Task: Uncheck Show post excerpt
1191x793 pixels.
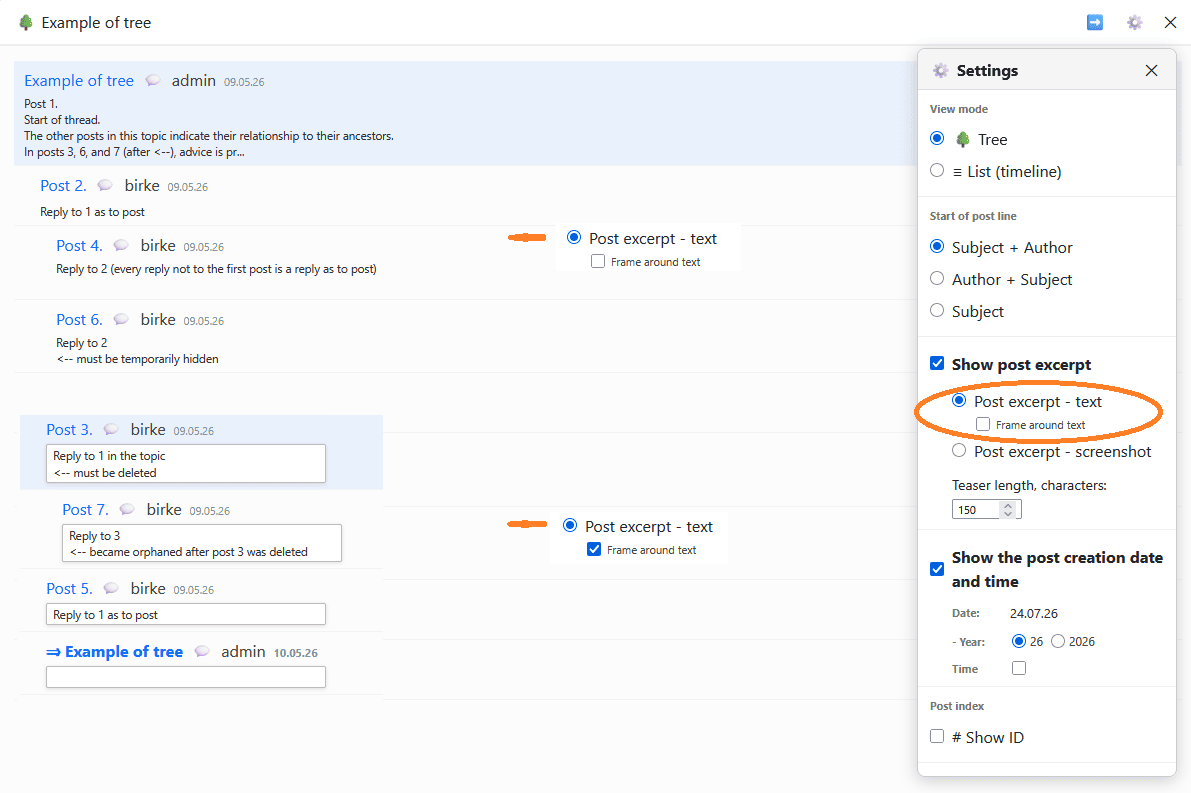Action: (937, 363)
